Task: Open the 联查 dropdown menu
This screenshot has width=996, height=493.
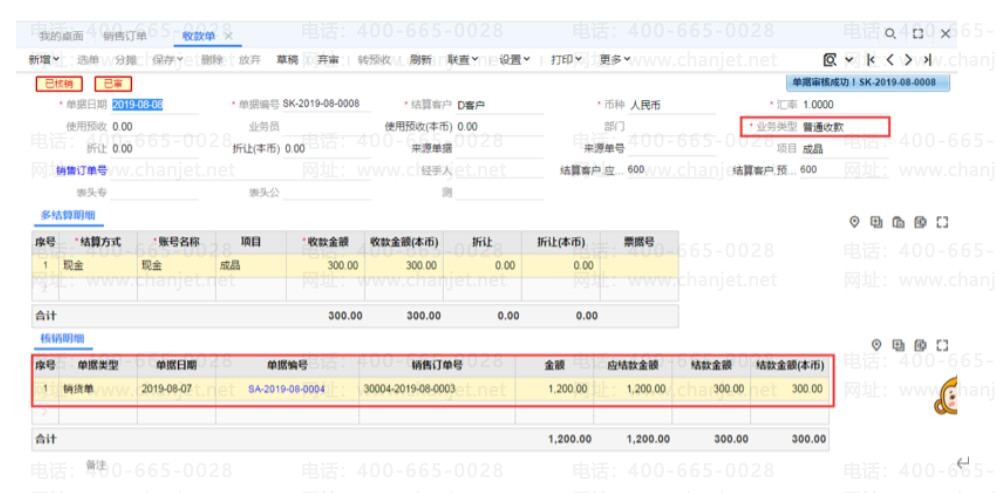Action: tap(462, 60)
